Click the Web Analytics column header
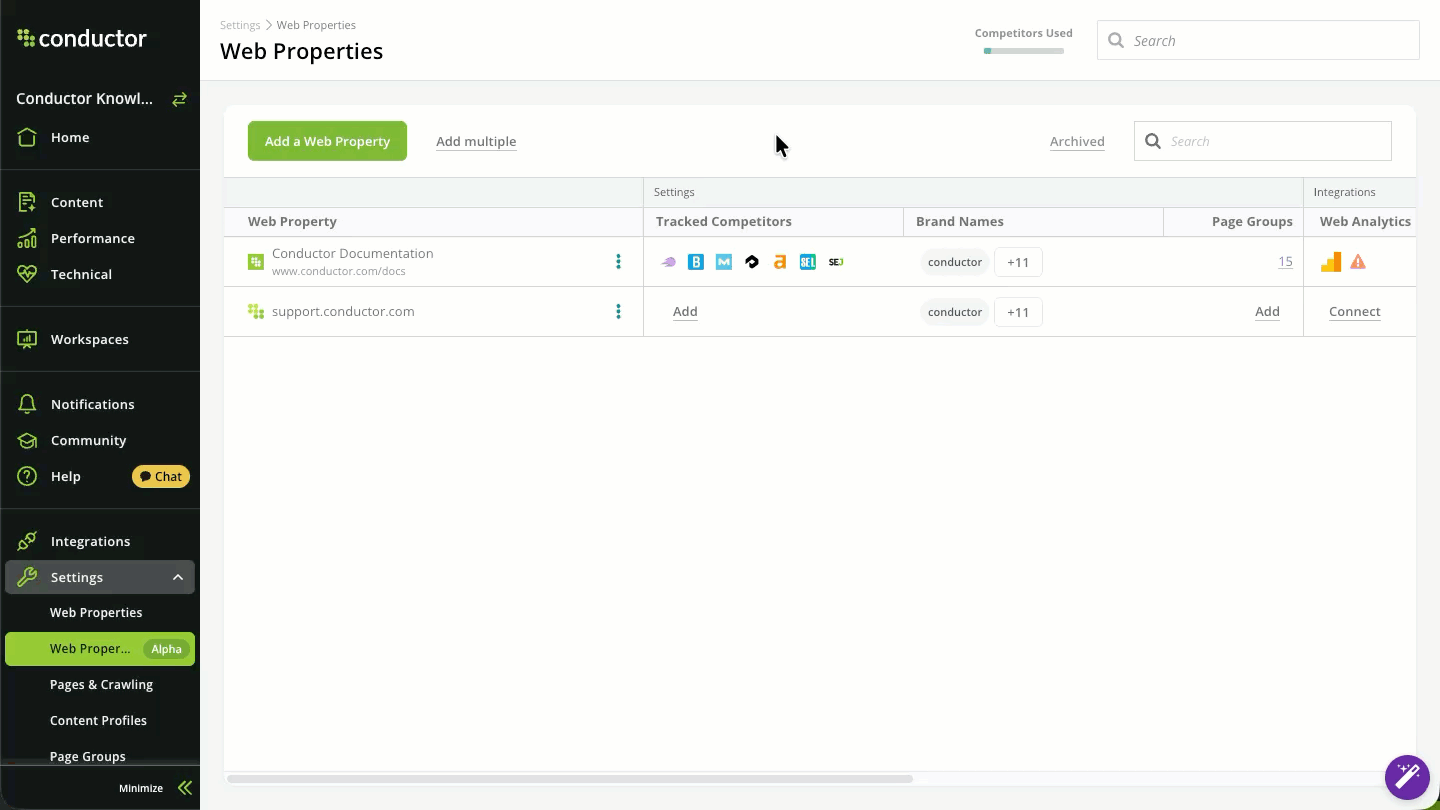The width and height of the screenshot is (1440, 810). (x=1365, y=222)
